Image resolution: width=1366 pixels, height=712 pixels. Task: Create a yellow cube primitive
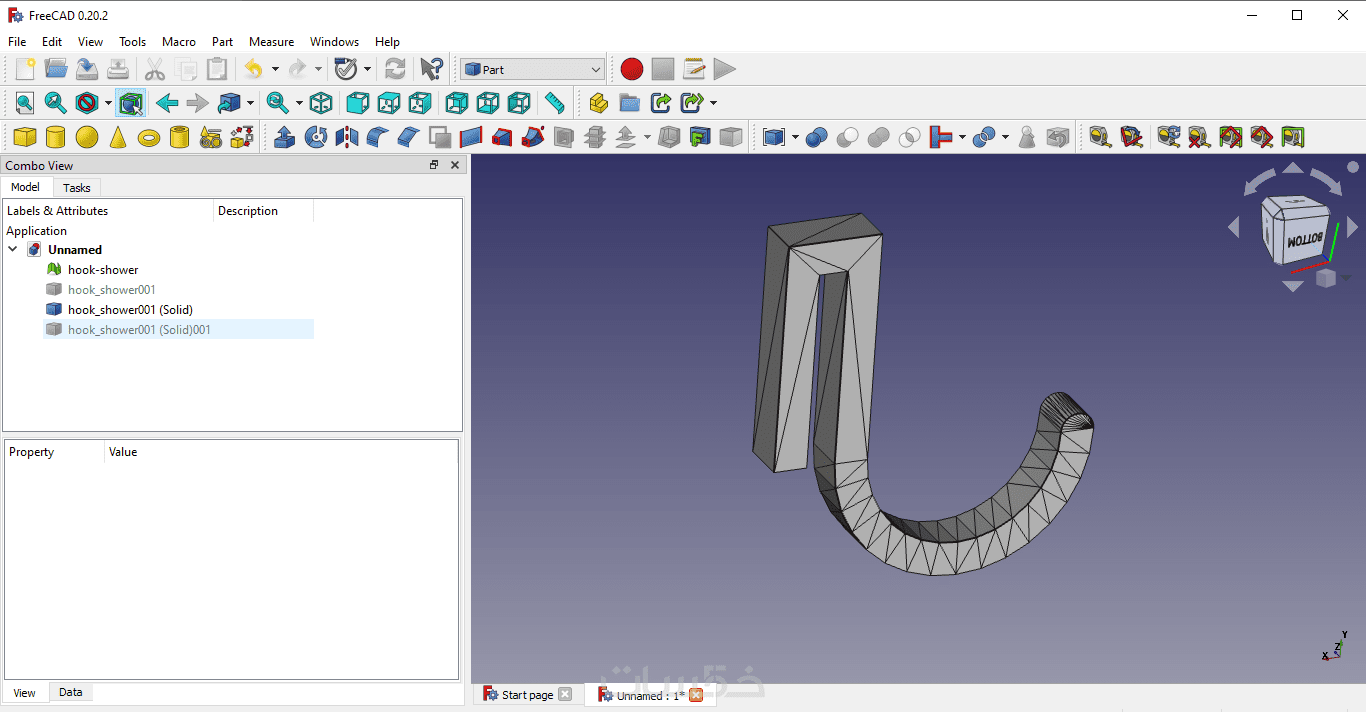(x=25, y=137)
